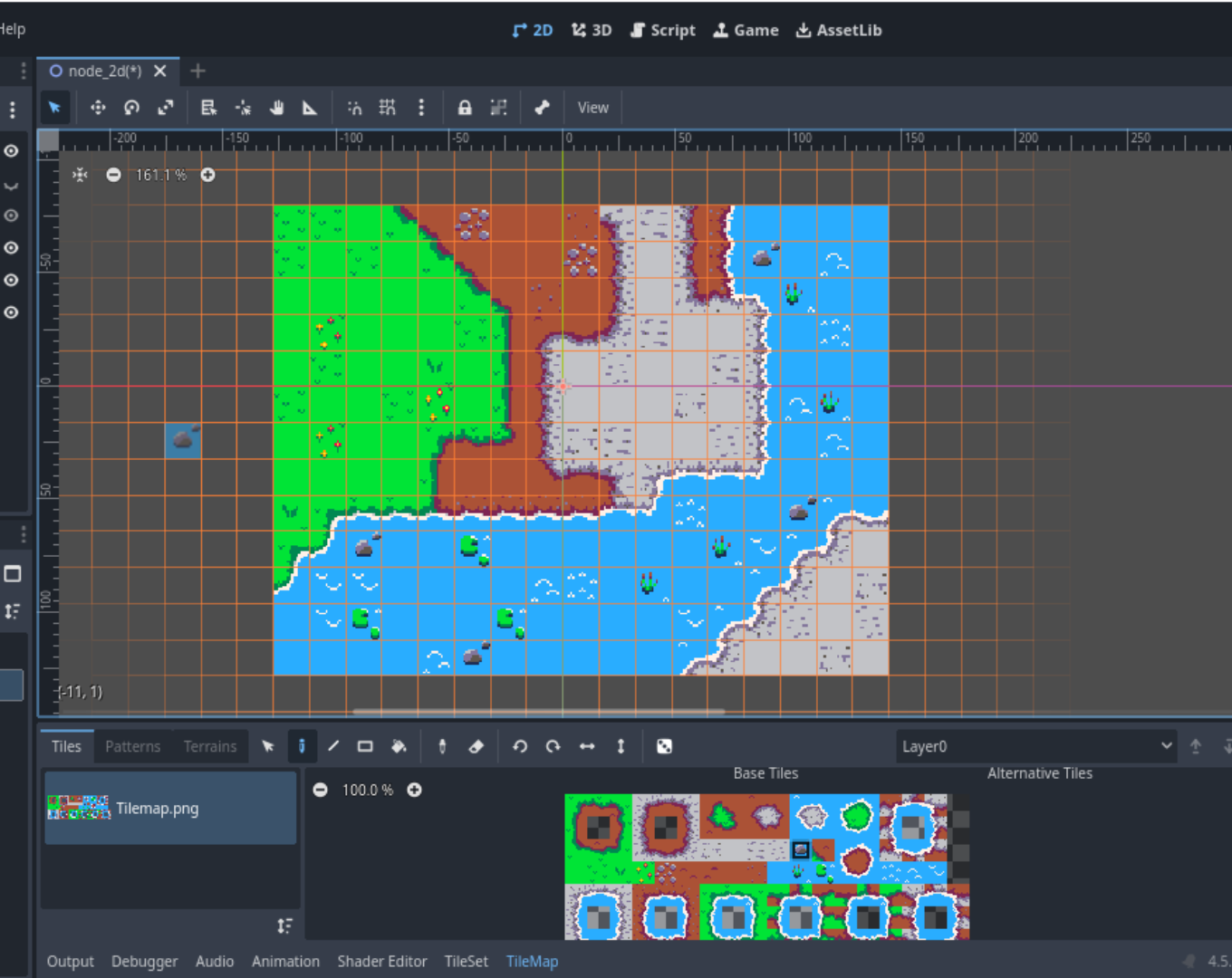This screenshot has height=978, width=1232.
Task: Toggle the TileMap Eraser
Action: tap(476, 746)
